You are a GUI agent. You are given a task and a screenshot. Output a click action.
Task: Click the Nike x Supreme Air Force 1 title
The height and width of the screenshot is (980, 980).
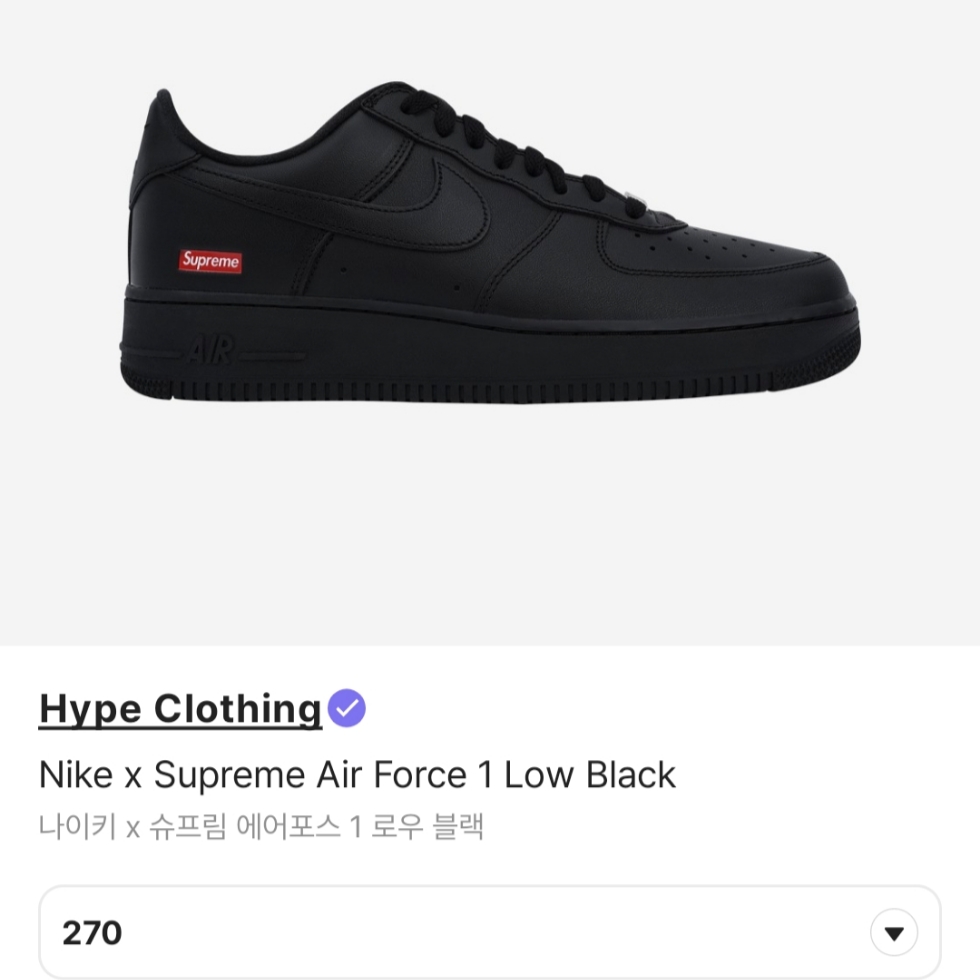coord(357,775)
